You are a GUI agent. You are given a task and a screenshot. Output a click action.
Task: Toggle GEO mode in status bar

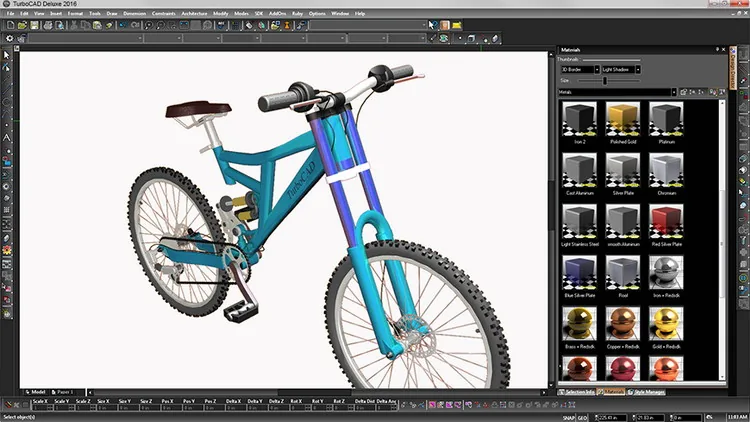click(582, 418)
